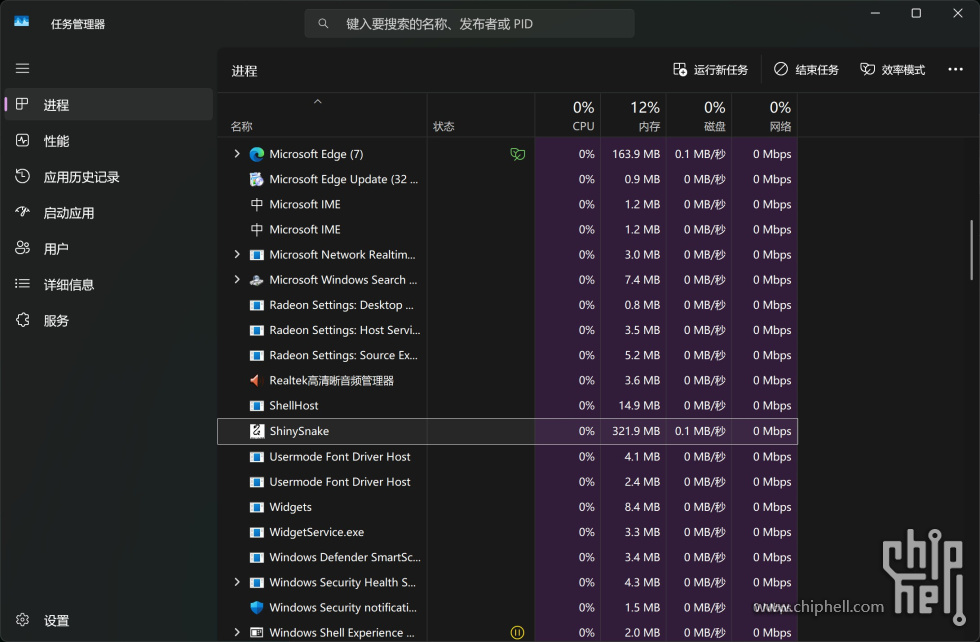Select the 进程 processes tab

tap(56, 105)
